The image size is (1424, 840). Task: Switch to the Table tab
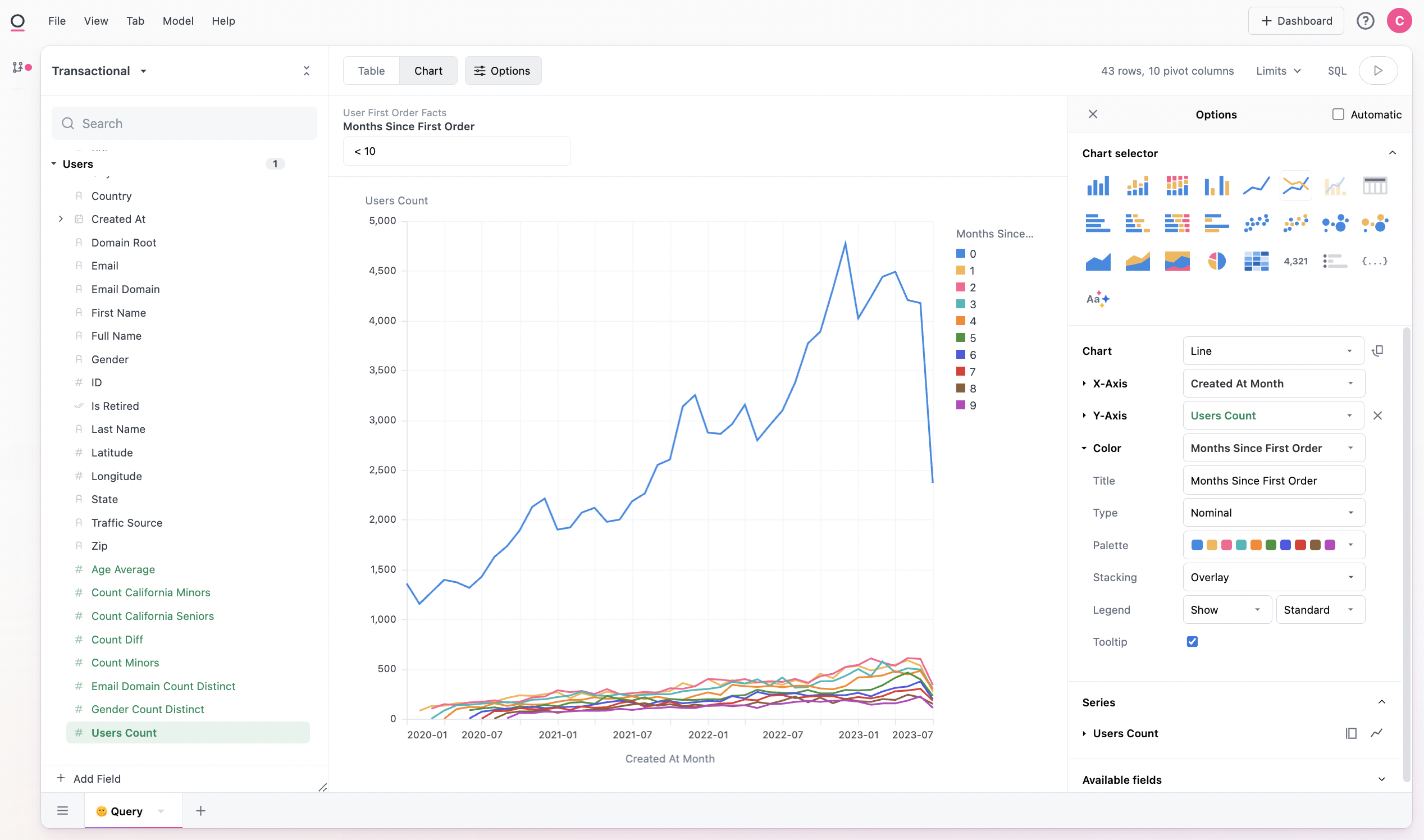click(371, 71)
